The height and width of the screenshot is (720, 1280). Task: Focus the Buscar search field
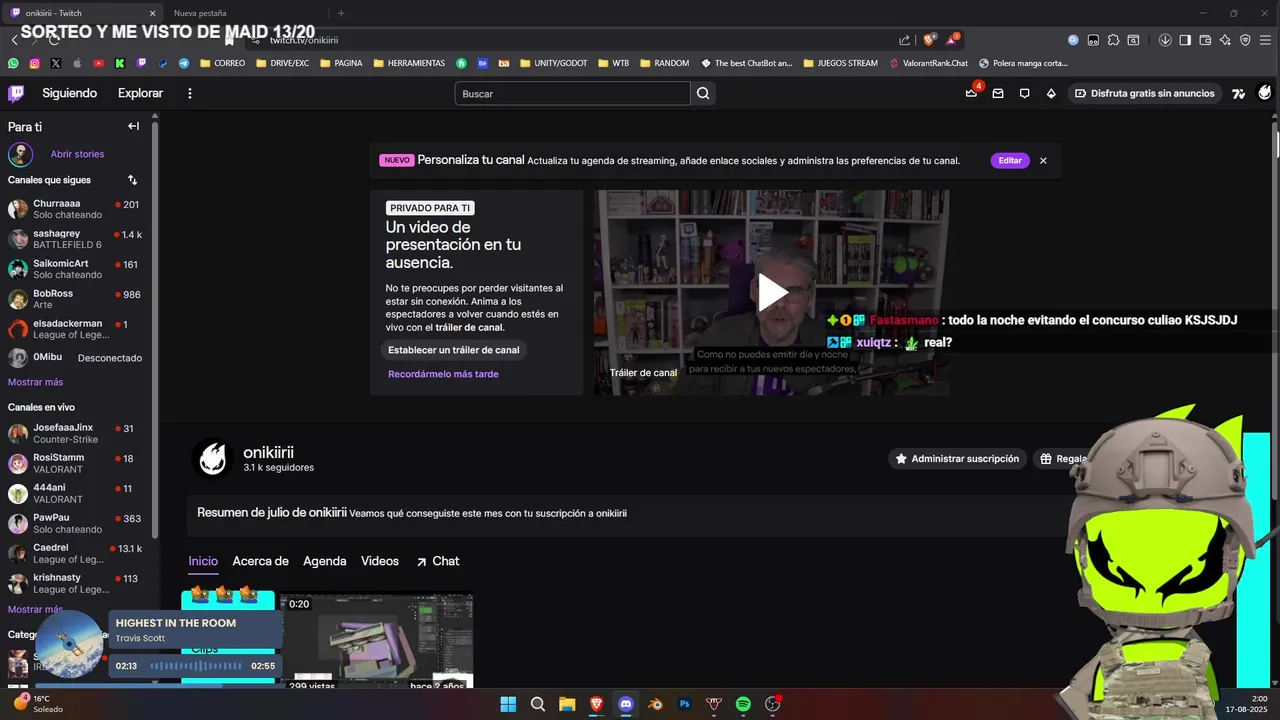point(573,93)
